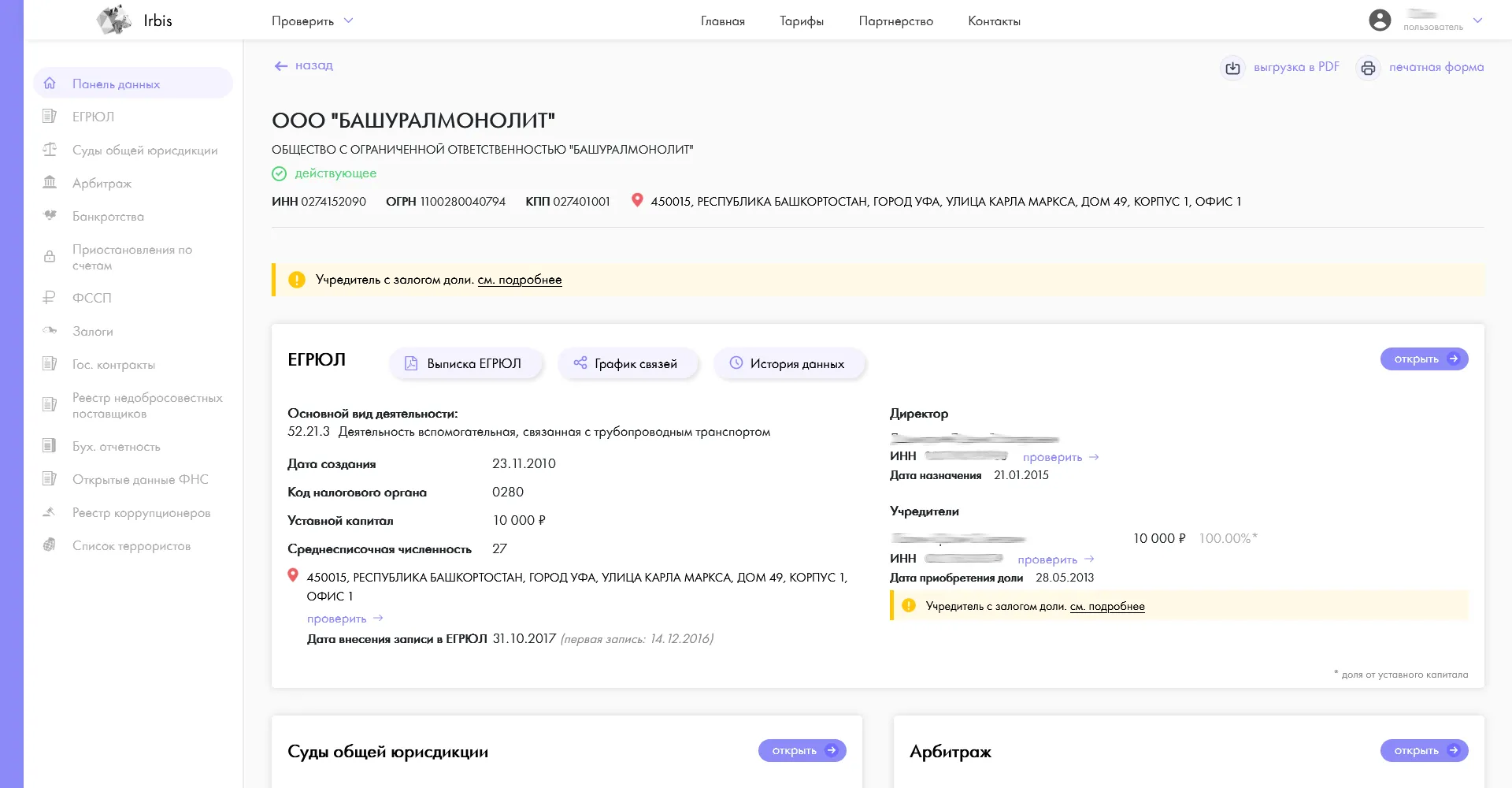This screenshot has width=1512, height=788.
Task: Click the Irbis logo icon
Action: click(x=114, y=20)
